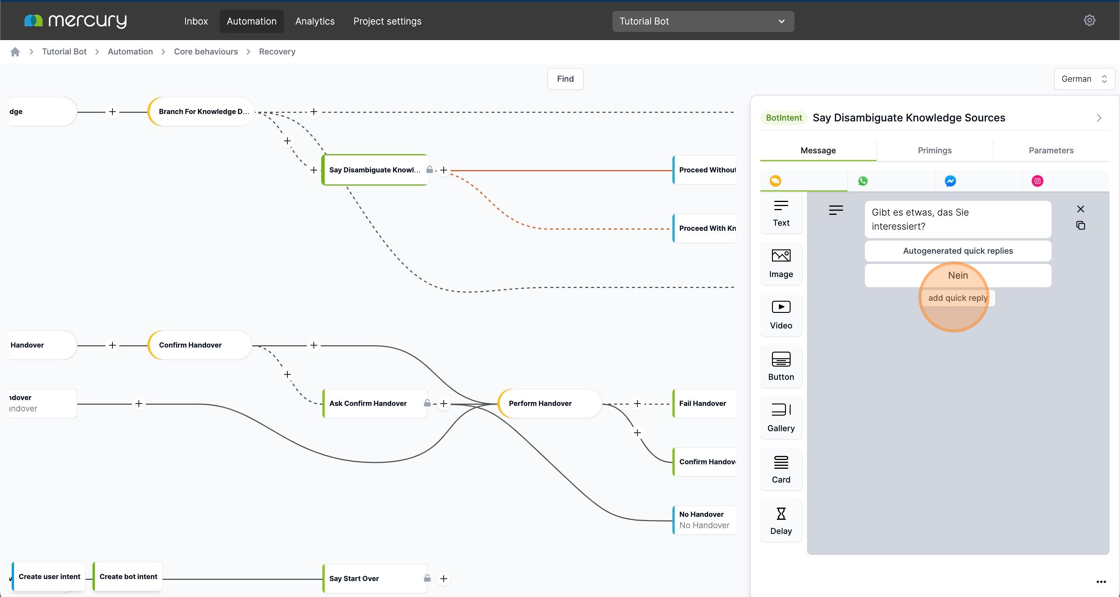This screenshot has width=1120, height=597.
Task: Go to Automation breadcrumb
Action: pyautogui.click(x=130, y=51)
